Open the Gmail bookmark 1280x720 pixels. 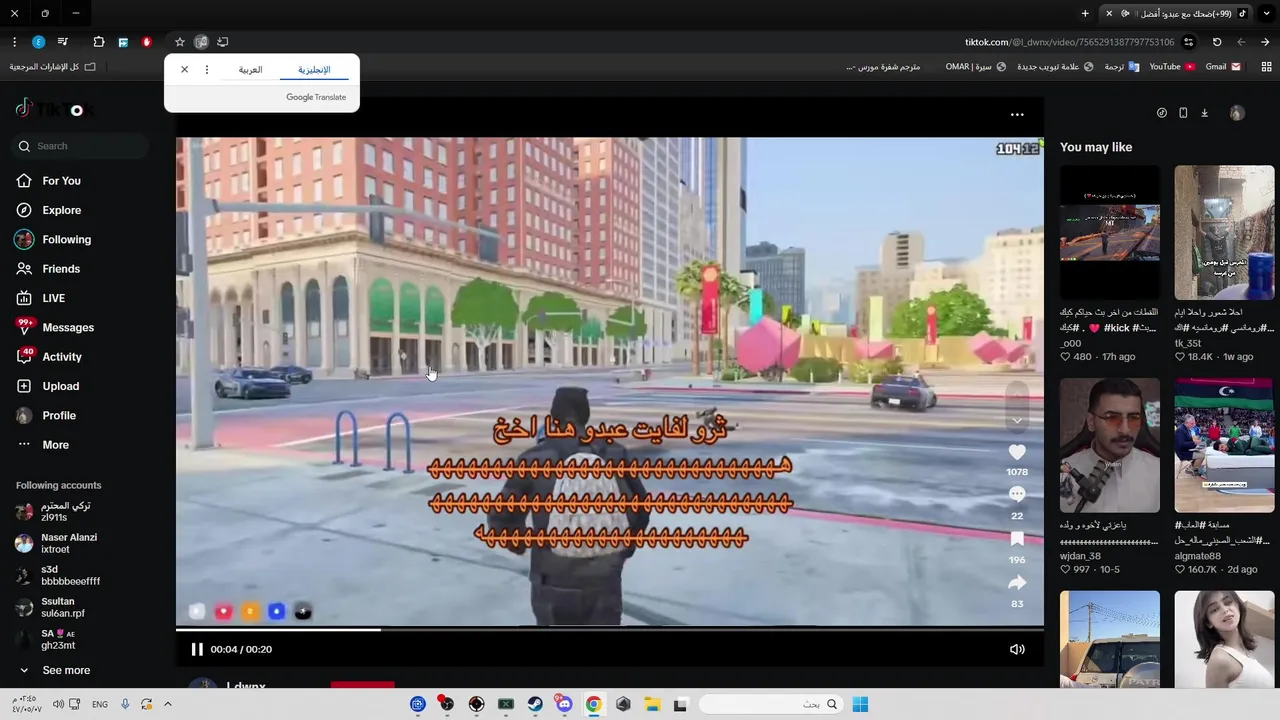pyautogui.click(x=1223, y=66)
